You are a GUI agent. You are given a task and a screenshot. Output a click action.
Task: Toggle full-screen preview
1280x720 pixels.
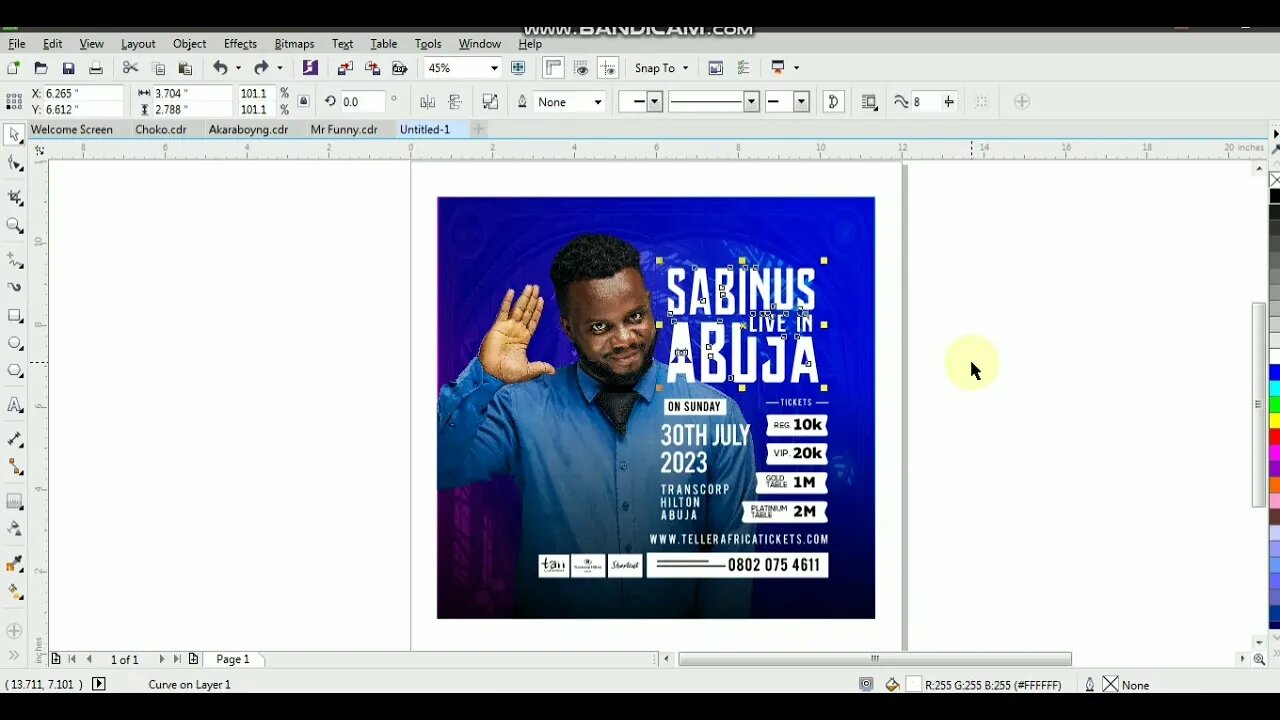[518, 68]
